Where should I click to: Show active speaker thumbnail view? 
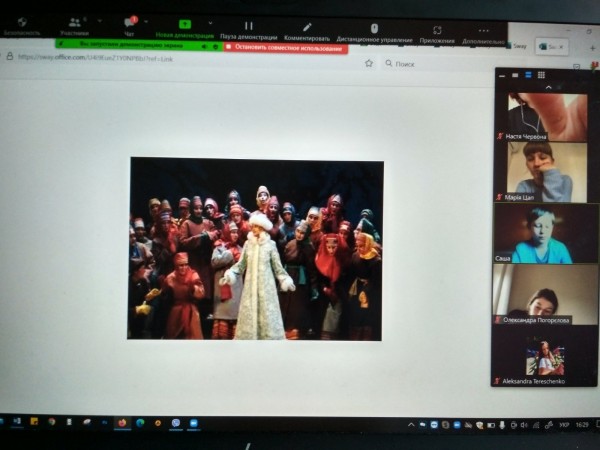pyautogui.click(x=515, y=75)
